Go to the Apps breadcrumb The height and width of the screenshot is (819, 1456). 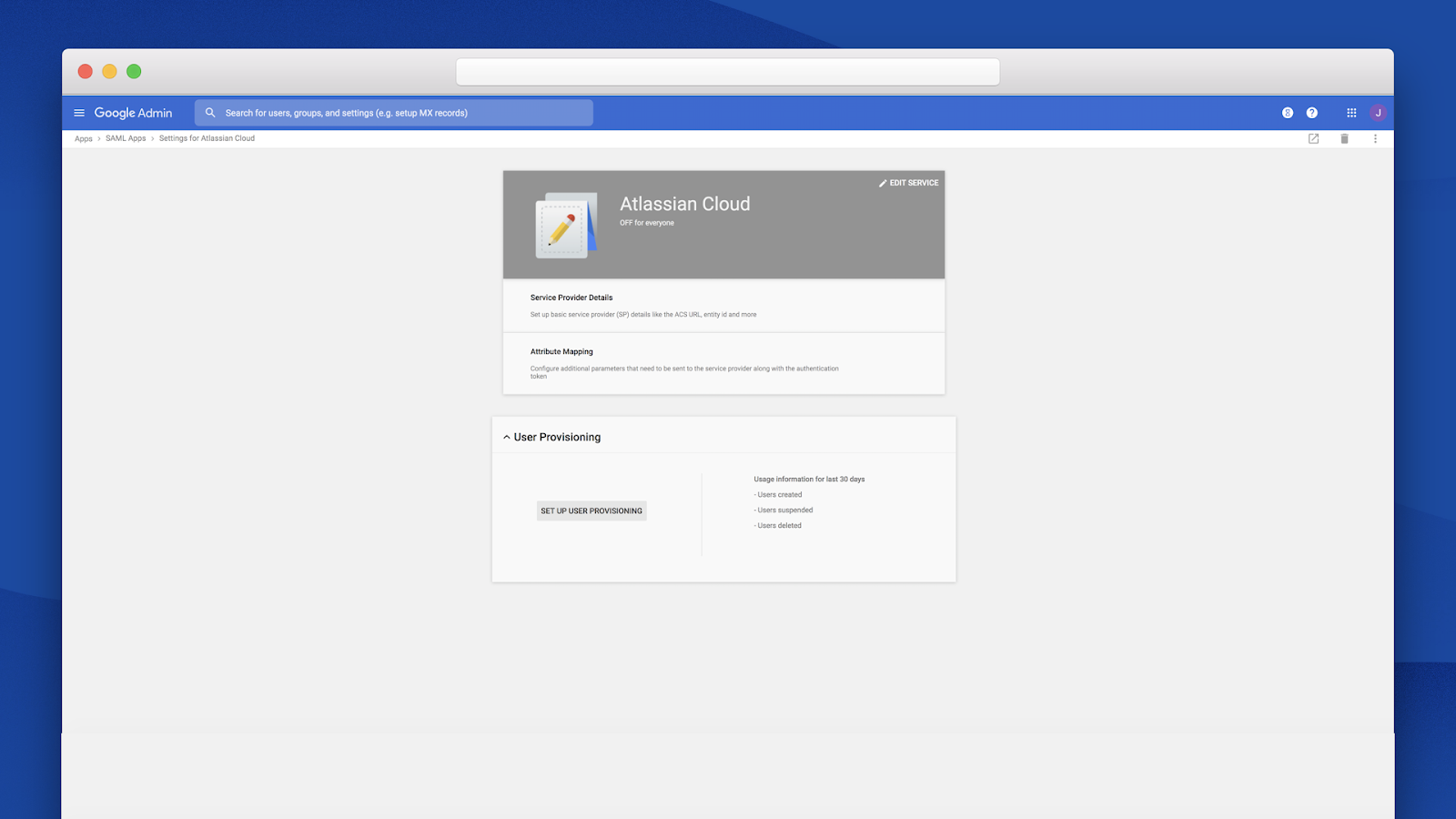tap(84, 138)
